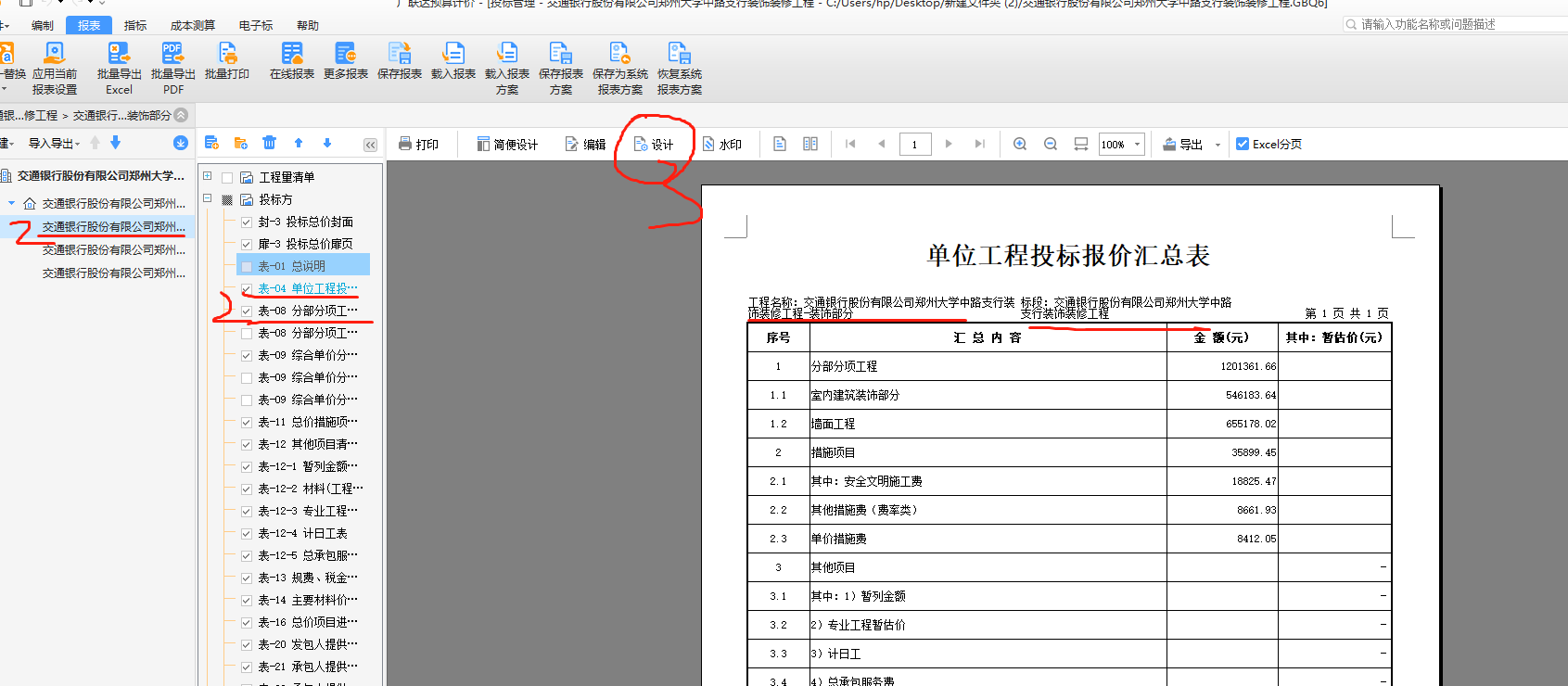Toggle the Excel分页 checkbox
Image resolution: width=1568 pixels, height=686 pixels.
click(1243, 144)
